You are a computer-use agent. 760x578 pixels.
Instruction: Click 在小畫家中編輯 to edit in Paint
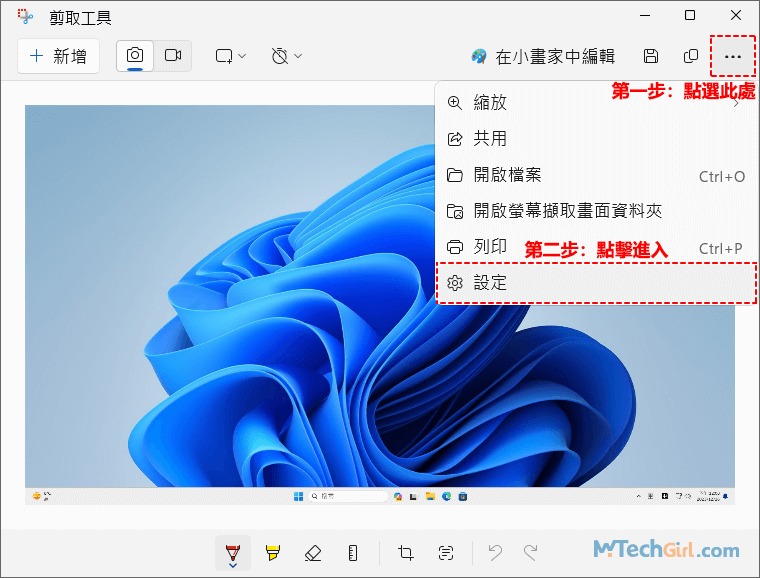click(543, 57)
